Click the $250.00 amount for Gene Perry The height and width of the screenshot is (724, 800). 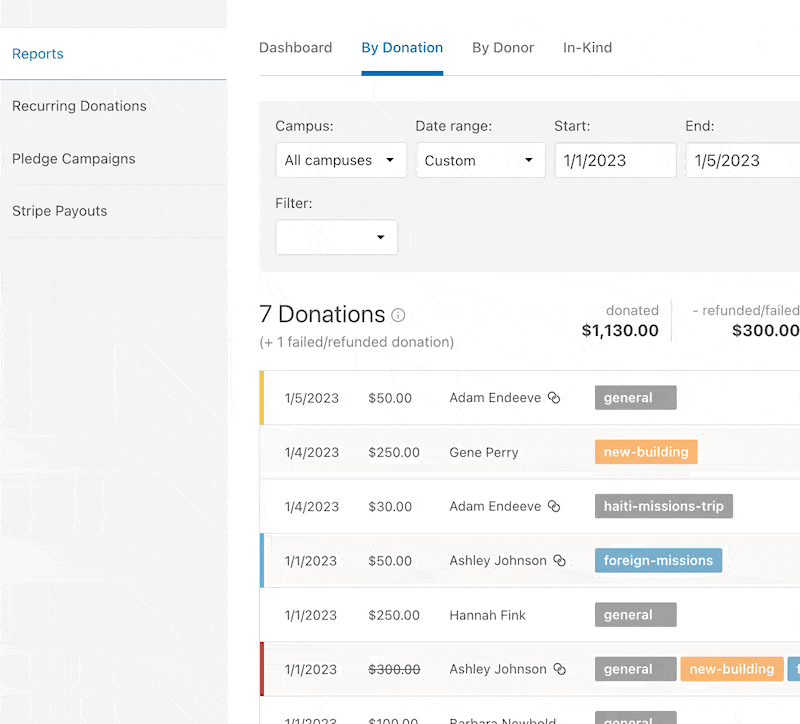(x=394, y=452)
